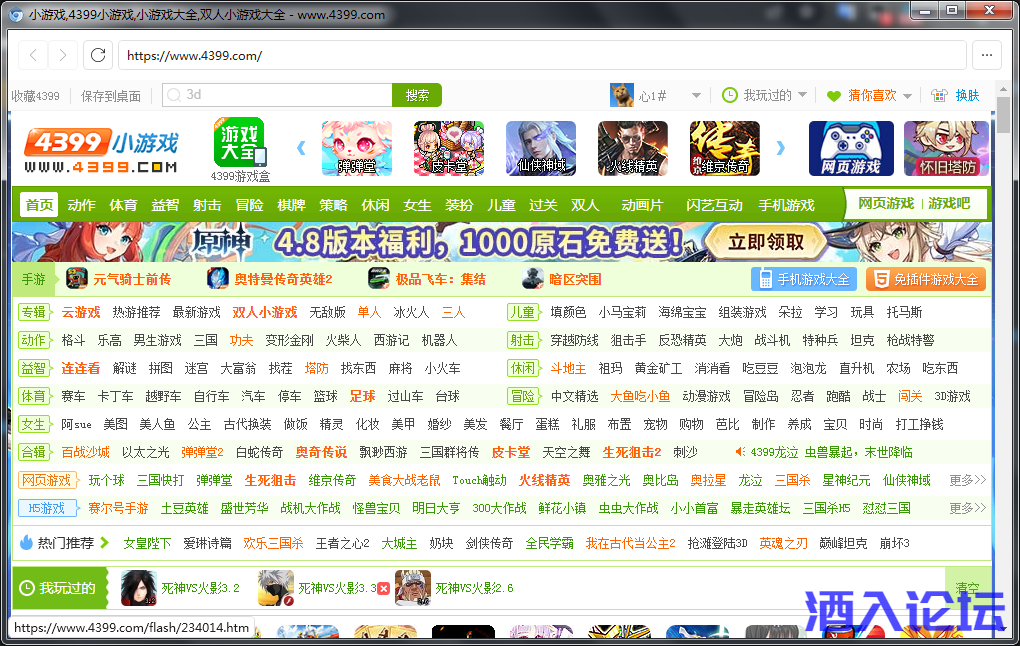
Task: Refresh the page with the reload icon
Action: coord(97,56)
